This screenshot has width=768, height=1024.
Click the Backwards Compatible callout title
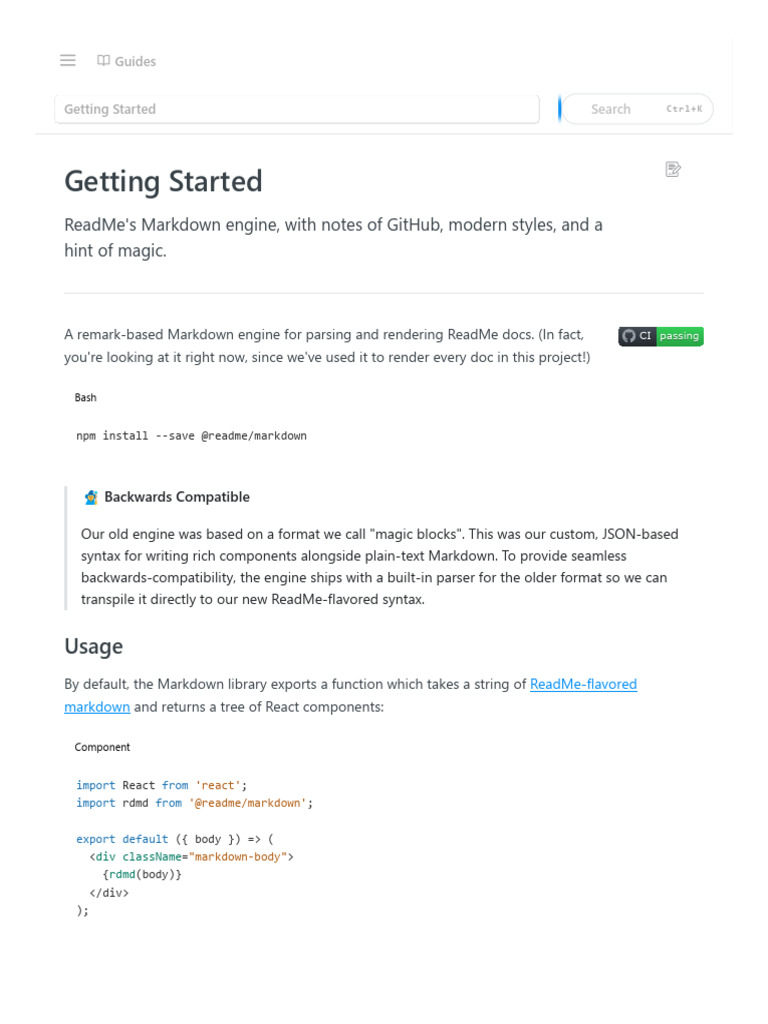177,497
